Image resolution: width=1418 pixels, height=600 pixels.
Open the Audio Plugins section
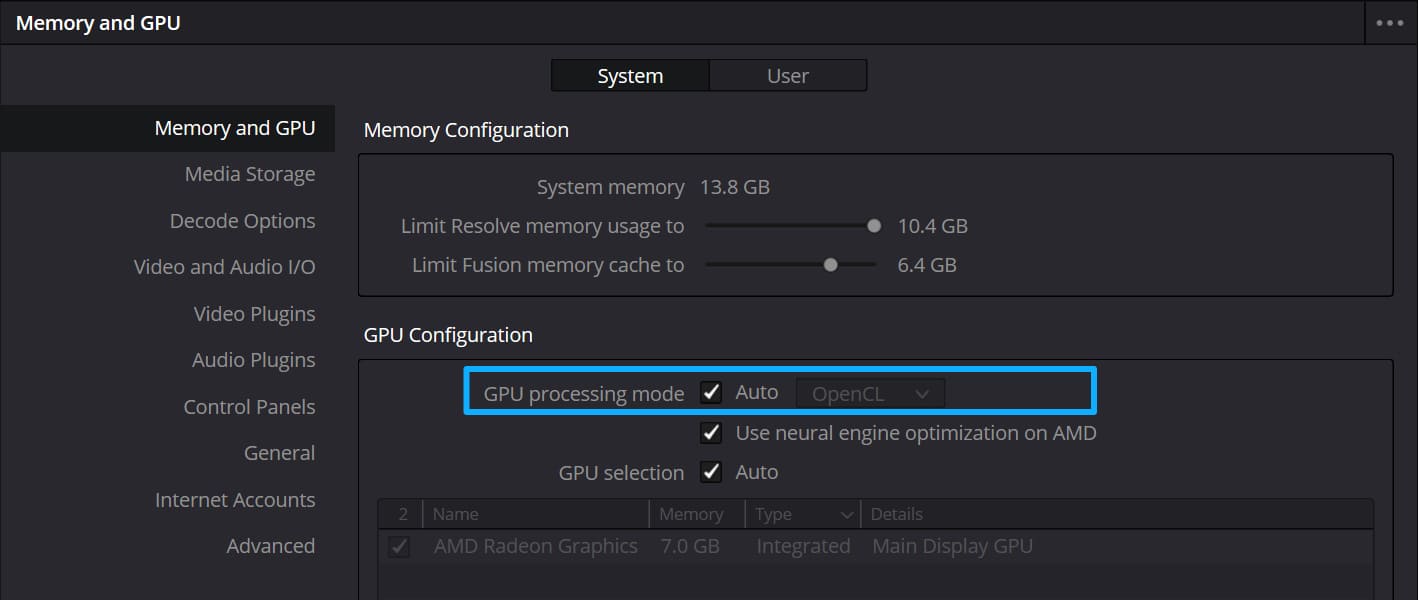point(255,359)
